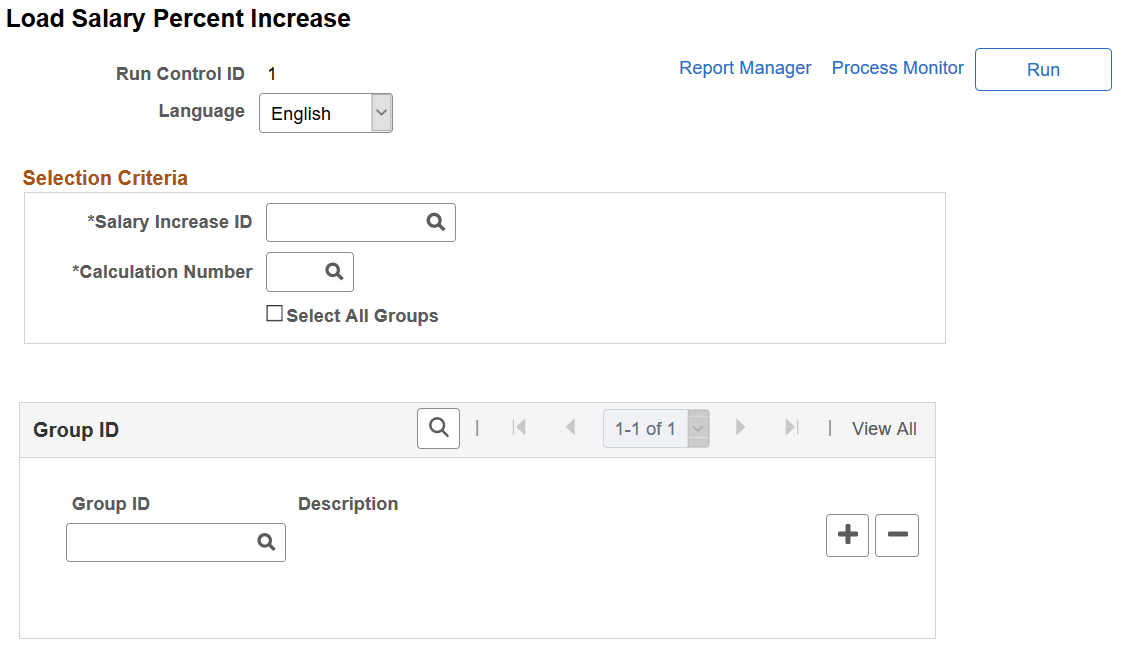Screen dimensions: 1140x645
Task: Open the Salary Increase ID lookup
Action: (436, 221)
